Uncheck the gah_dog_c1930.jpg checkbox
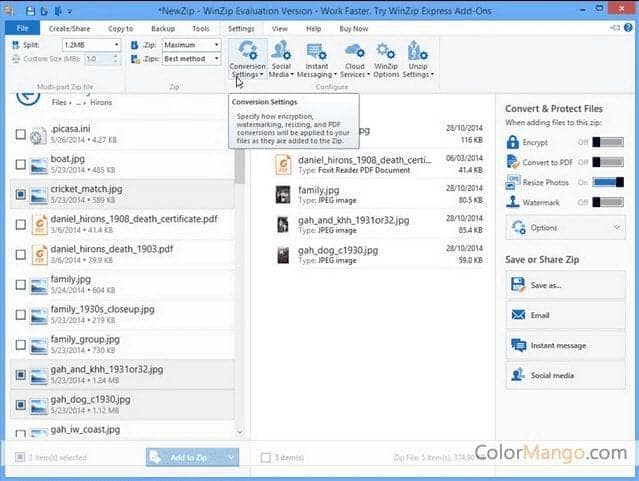This screenshot has width=639, height=481. (20, 405)
